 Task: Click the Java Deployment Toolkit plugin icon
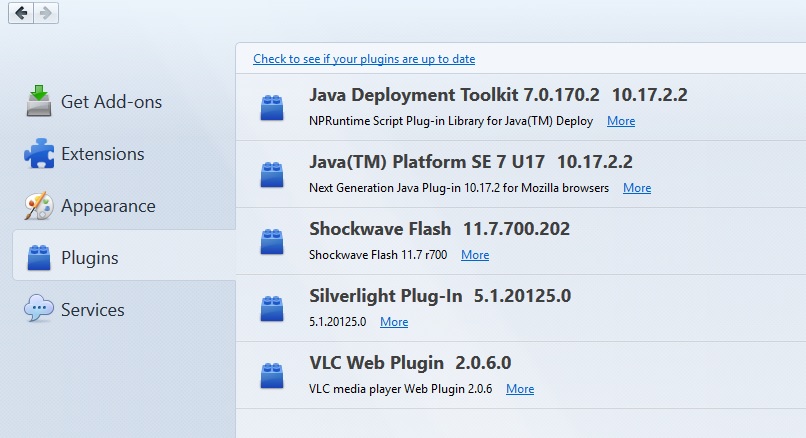coord(272,107)
